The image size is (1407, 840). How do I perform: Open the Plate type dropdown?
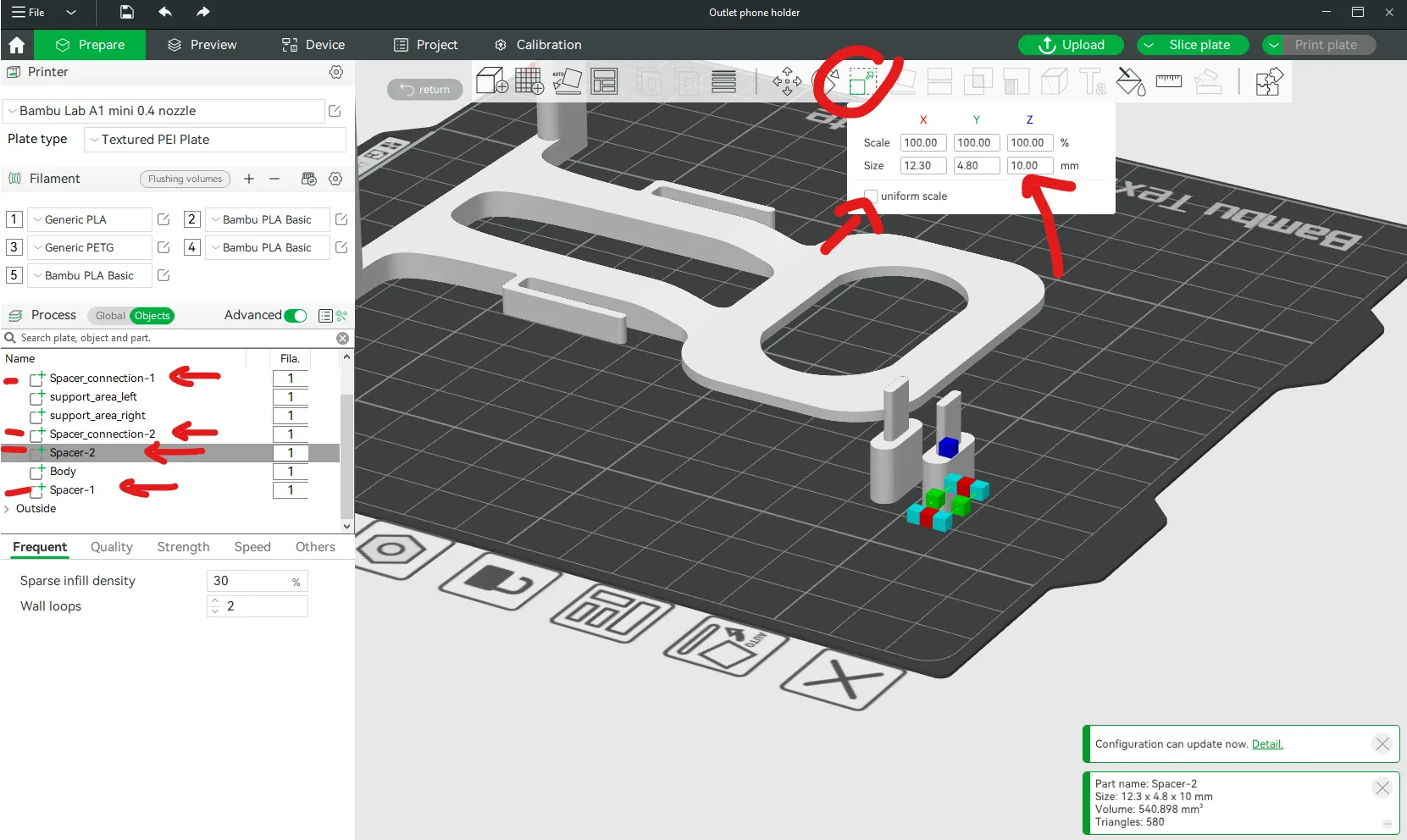point(215,140)
